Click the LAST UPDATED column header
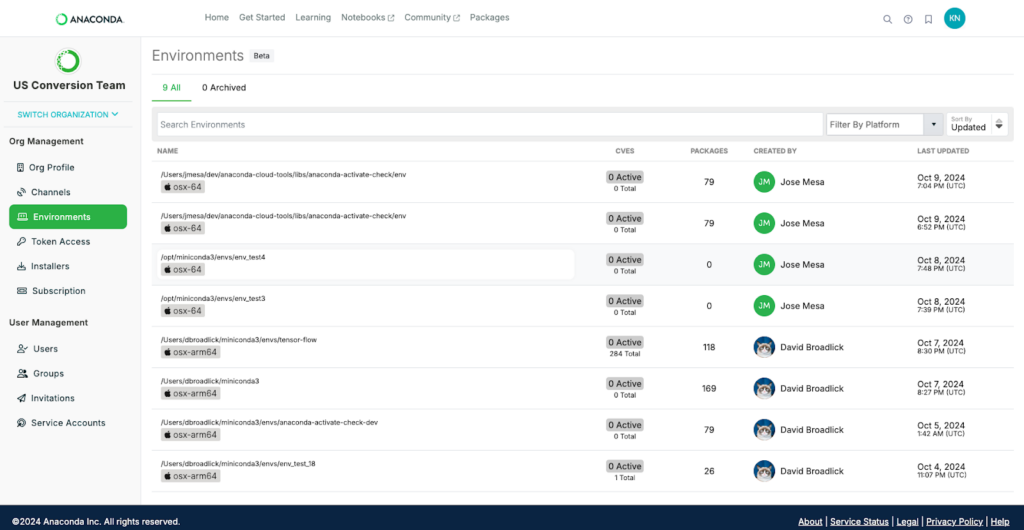1024x530 pixels. [x=943, y=151]
